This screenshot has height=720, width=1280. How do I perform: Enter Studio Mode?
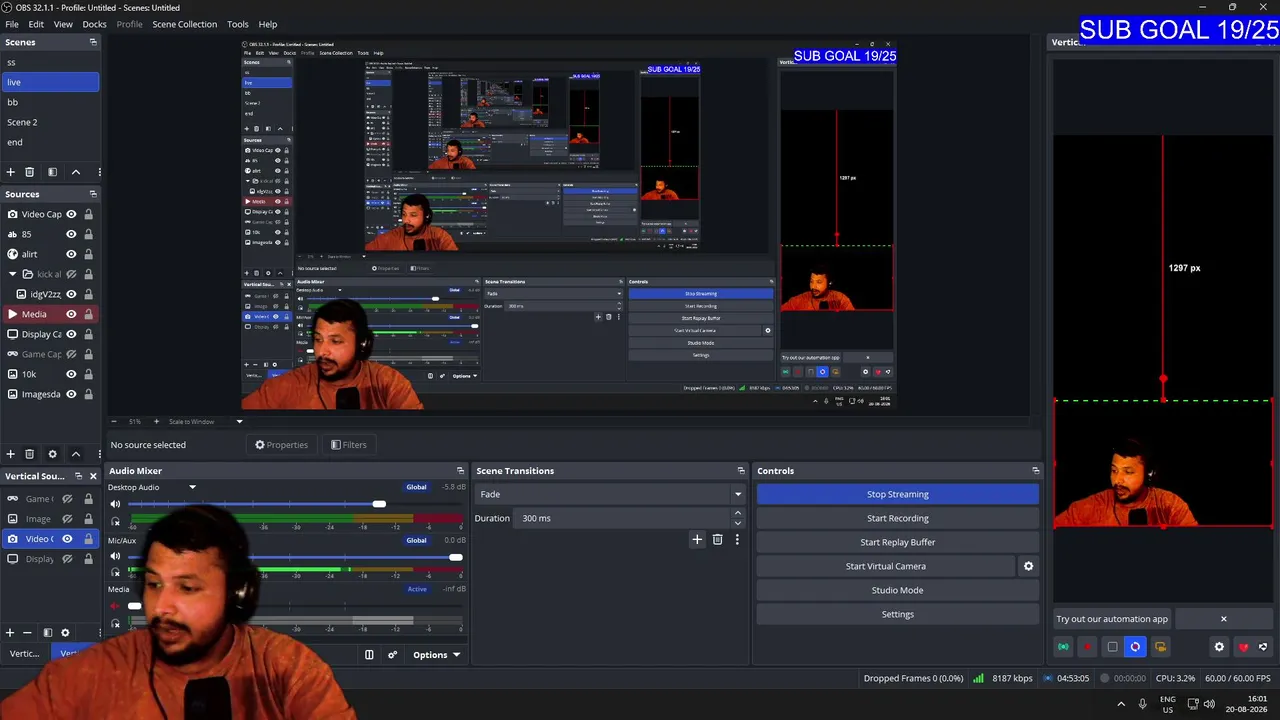coord(898,590)
